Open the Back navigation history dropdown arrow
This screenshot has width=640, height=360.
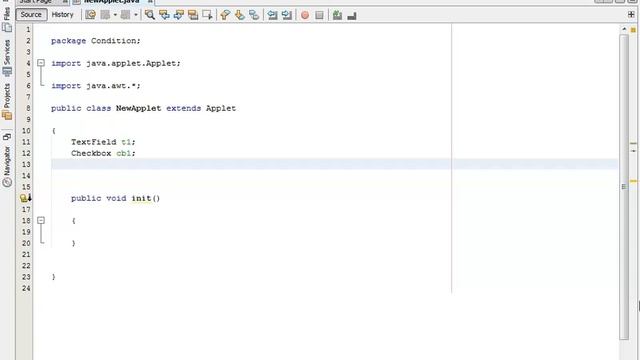click(x=115, y=15)
